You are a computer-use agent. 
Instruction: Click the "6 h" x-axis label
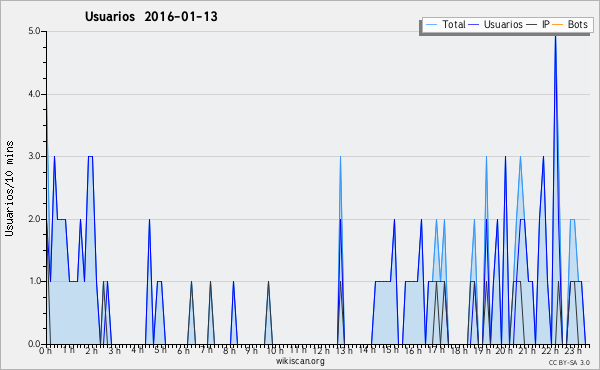183,350
